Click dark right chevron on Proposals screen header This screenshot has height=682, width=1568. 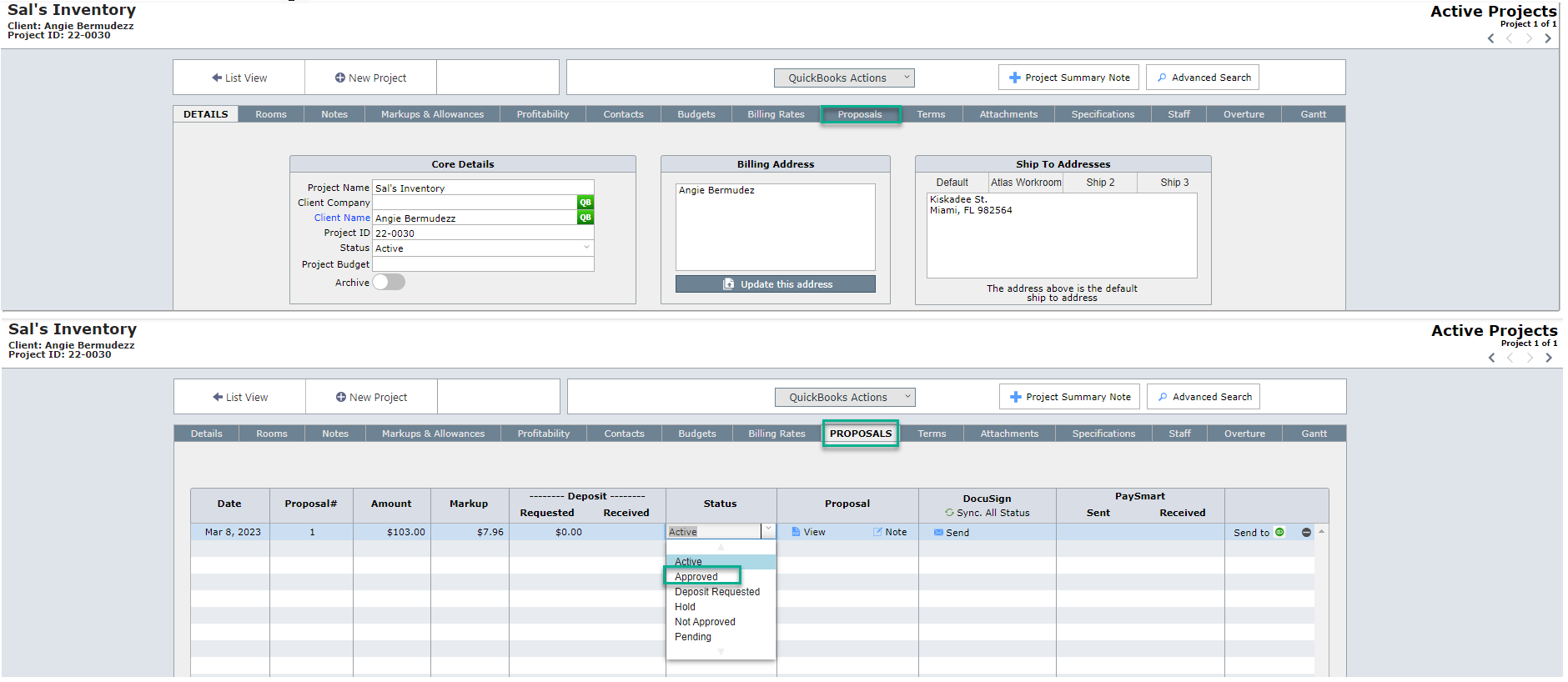(1549, 358)
